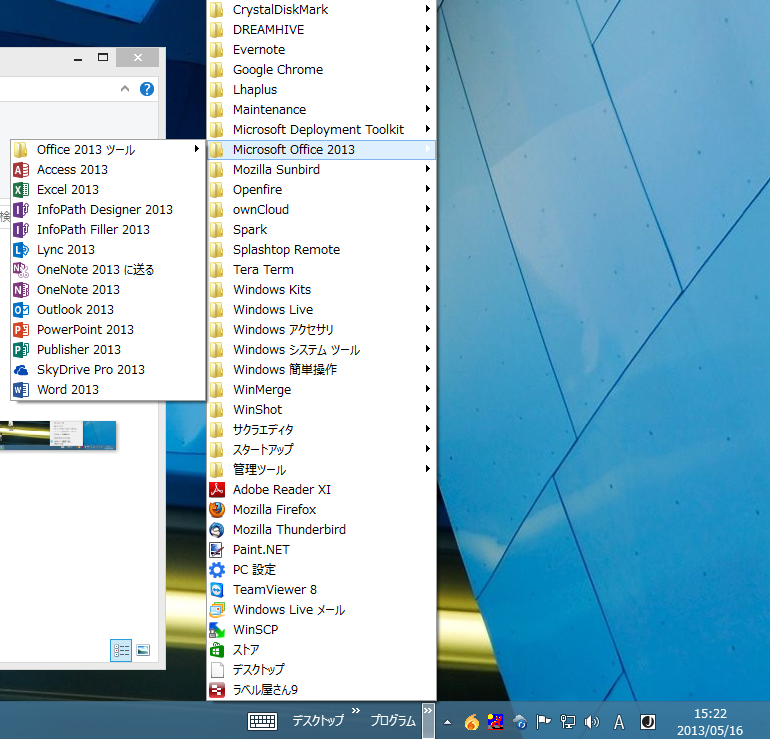Image resolution: width=770 pixels, height=739 pixels.
Task: Launch OneNote 2013
Action: click(x=108, y=290)
